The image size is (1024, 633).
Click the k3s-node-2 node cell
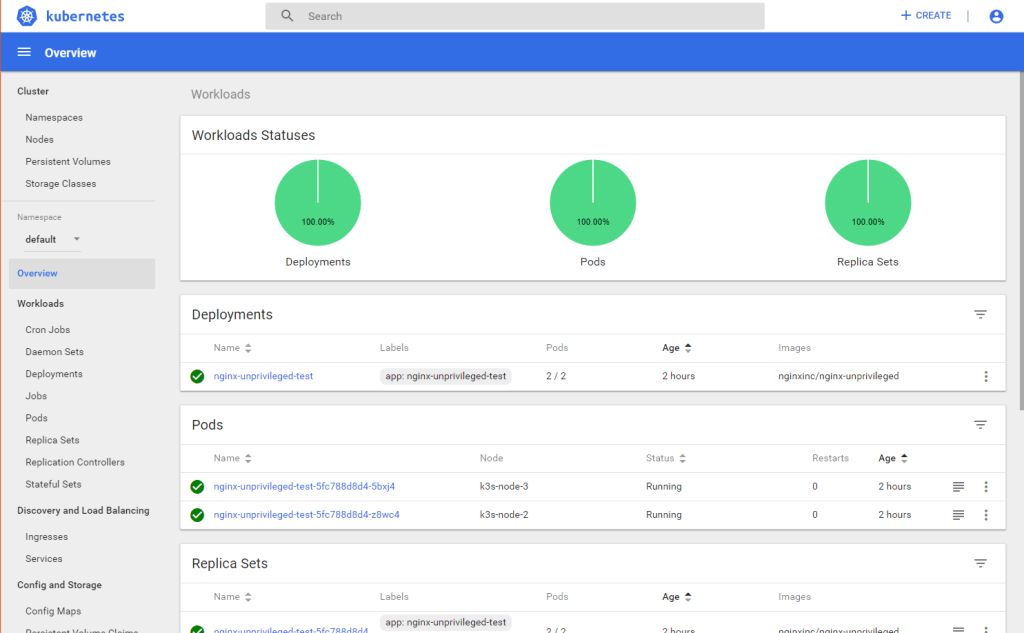(x=504, y=515)
